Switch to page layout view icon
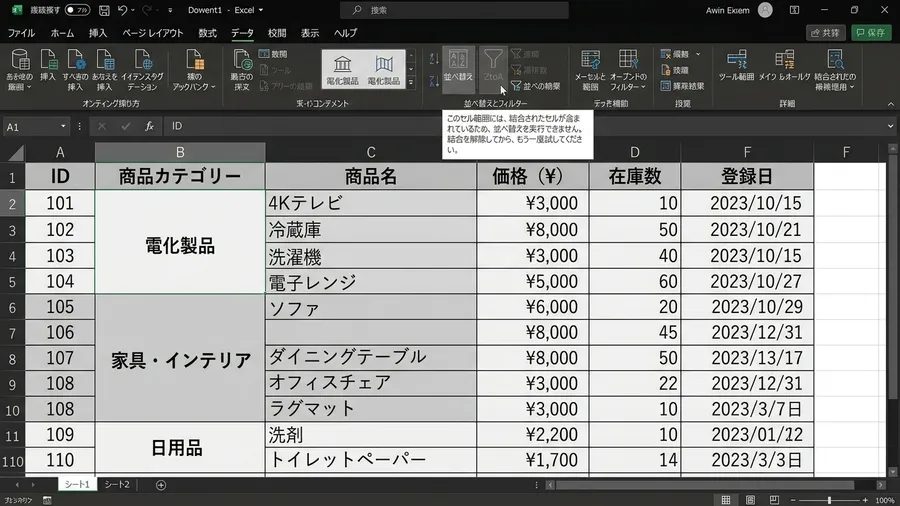This screenshot has width=900, height=506. coord(750,500)
